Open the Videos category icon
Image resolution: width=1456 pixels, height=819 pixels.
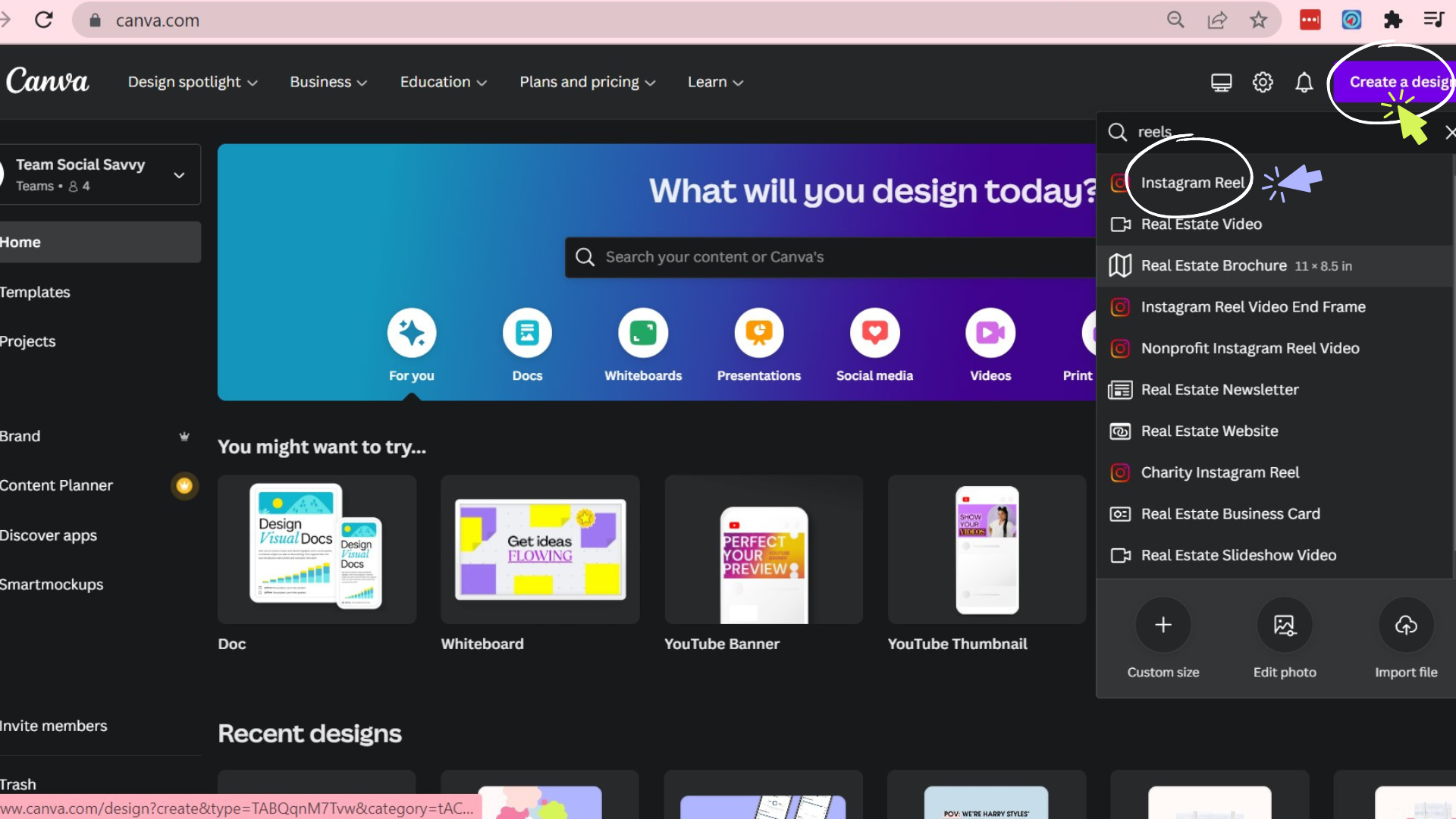990,333
